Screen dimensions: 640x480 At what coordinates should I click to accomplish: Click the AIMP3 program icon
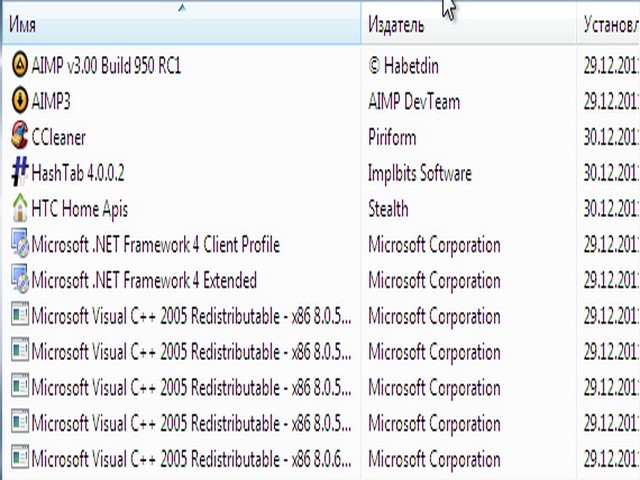point(20,100)
